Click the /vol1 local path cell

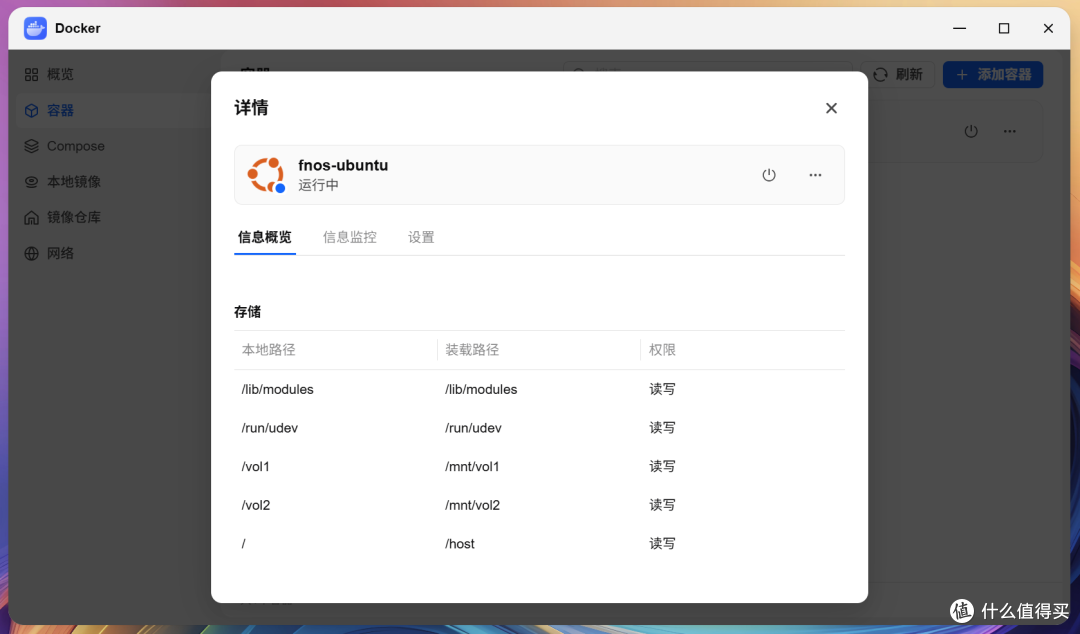pyautogui.click(x=256, y=467)
